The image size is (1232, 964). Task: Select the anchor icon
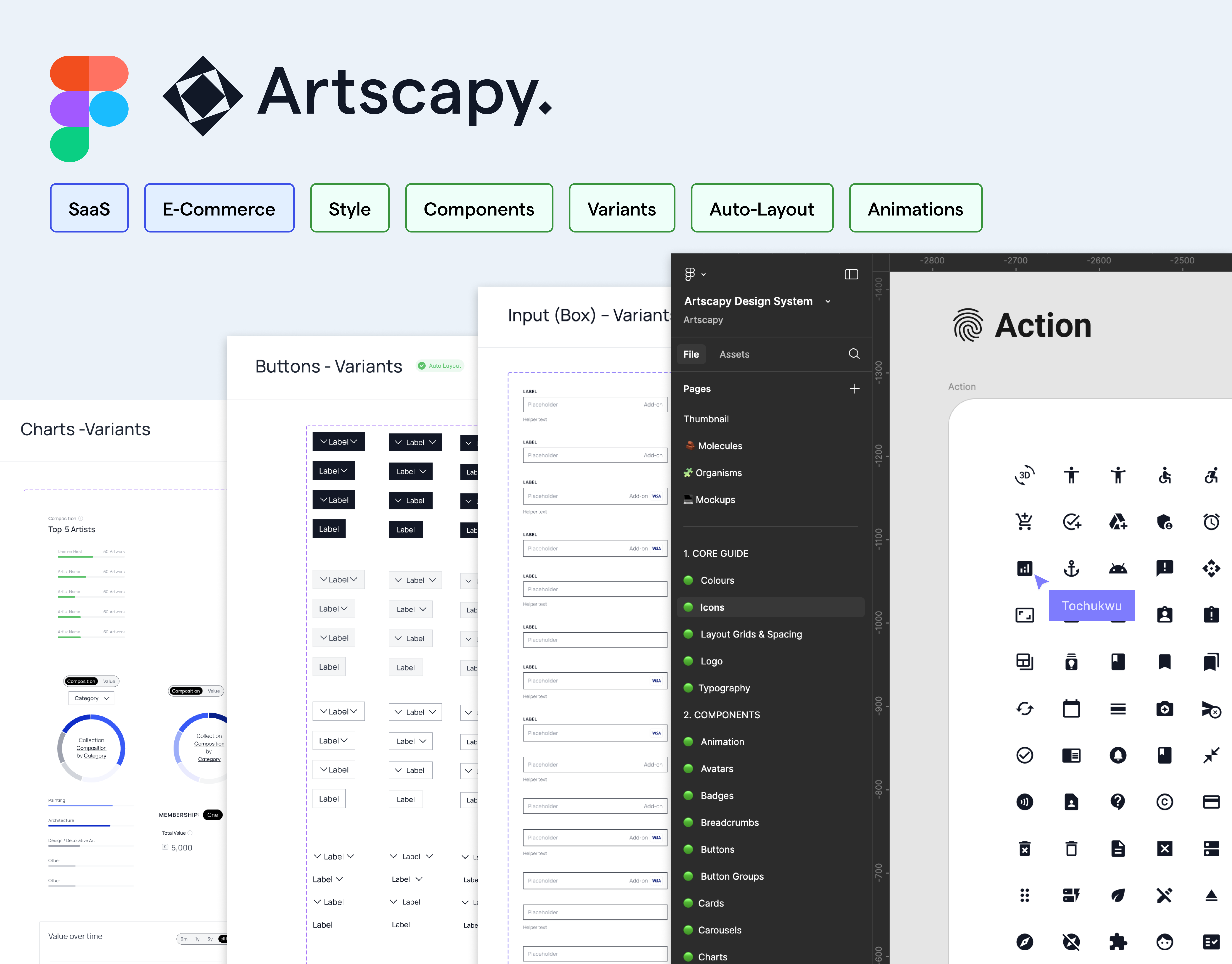click(1071, 568)
